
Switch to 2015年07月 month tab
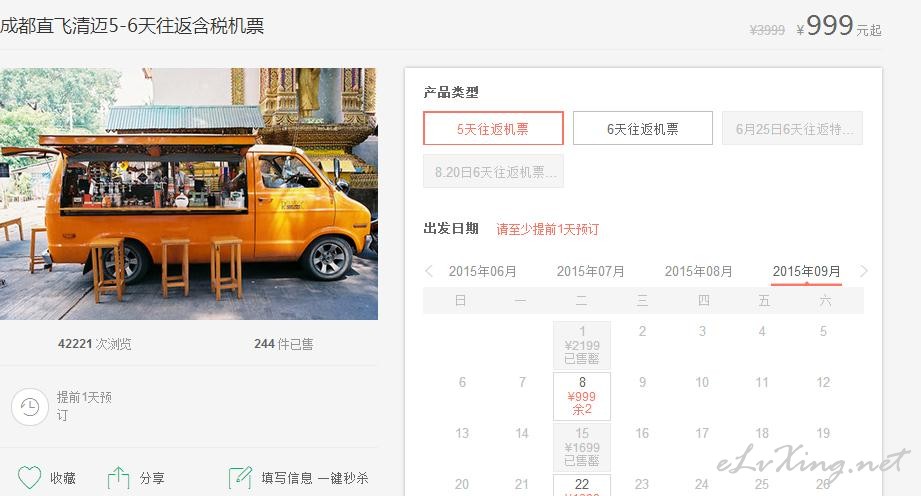coord(590,272)
